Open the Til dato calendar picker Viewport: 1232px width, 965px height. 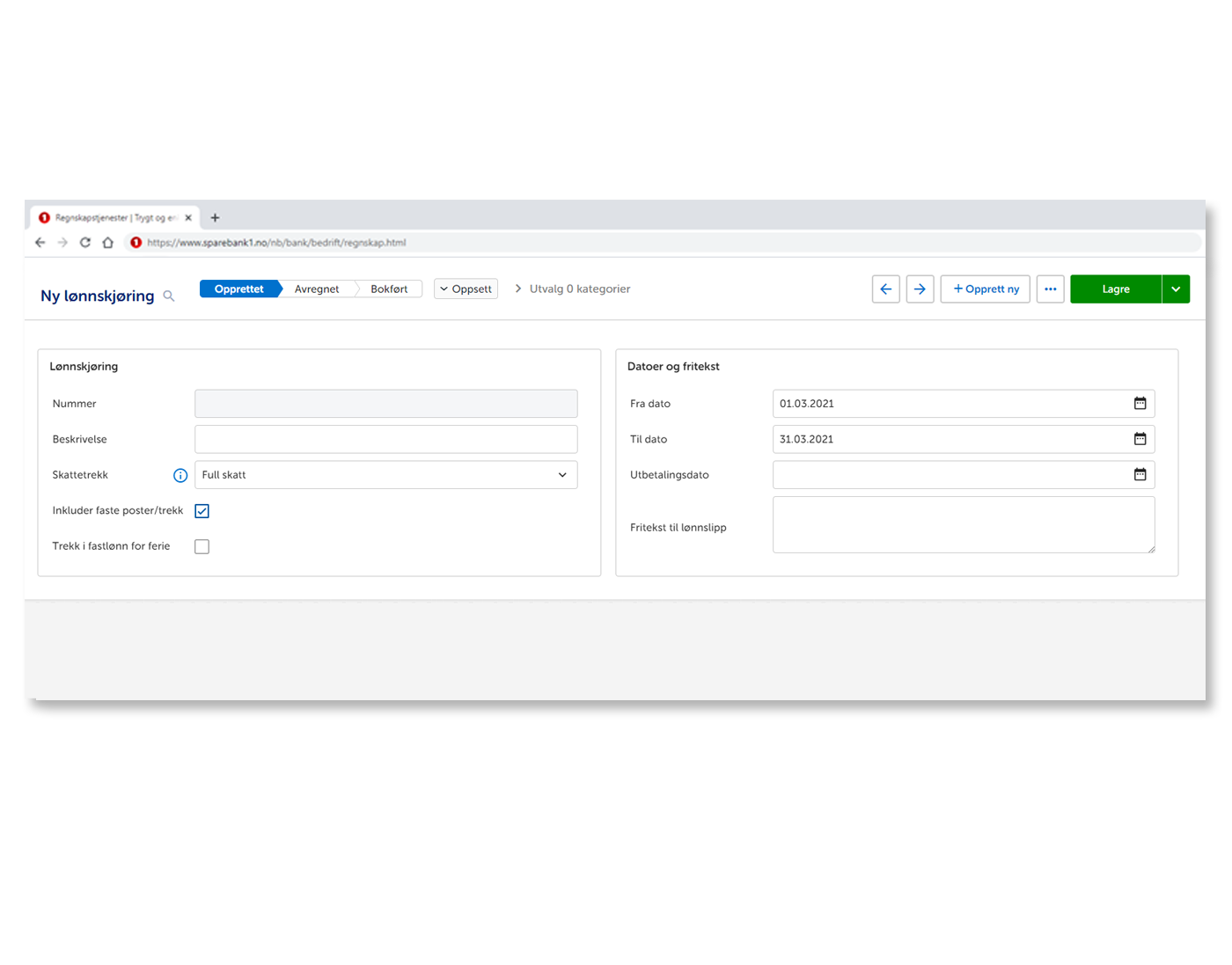tap(1140, 439)
